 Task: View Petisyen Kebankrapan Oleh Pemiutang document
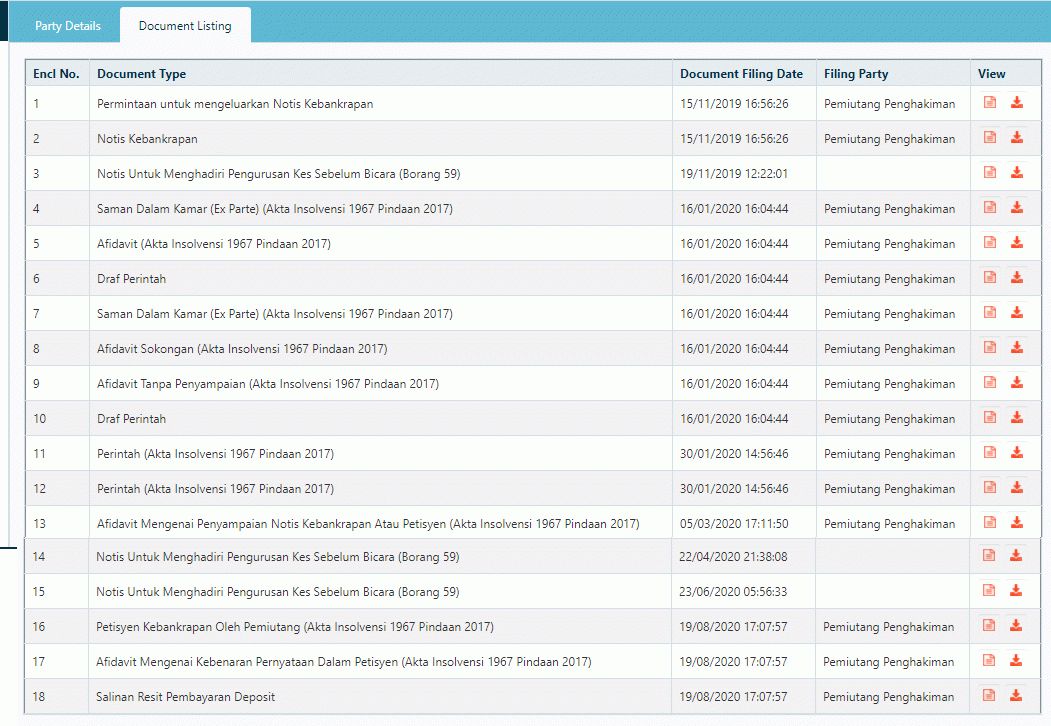[x=989, y=626]
